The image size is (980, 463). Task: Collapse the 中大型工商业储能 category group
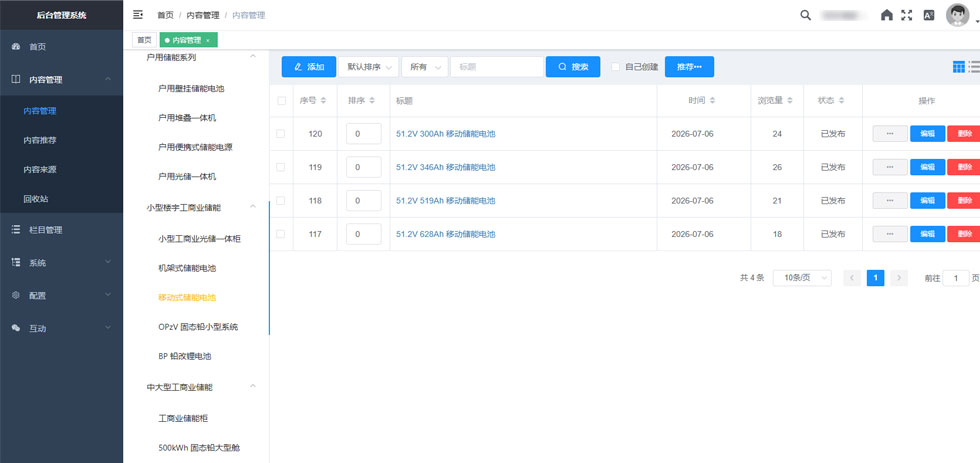[x=253, y=387]
